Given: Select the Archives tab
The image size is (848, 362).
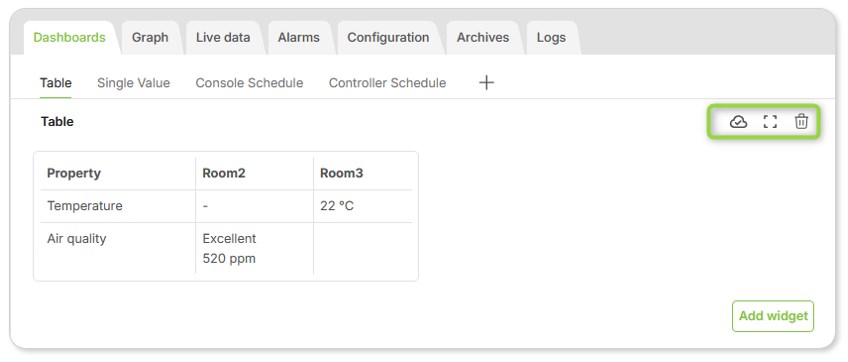Looking at the screenshot, I should point(482,38).
